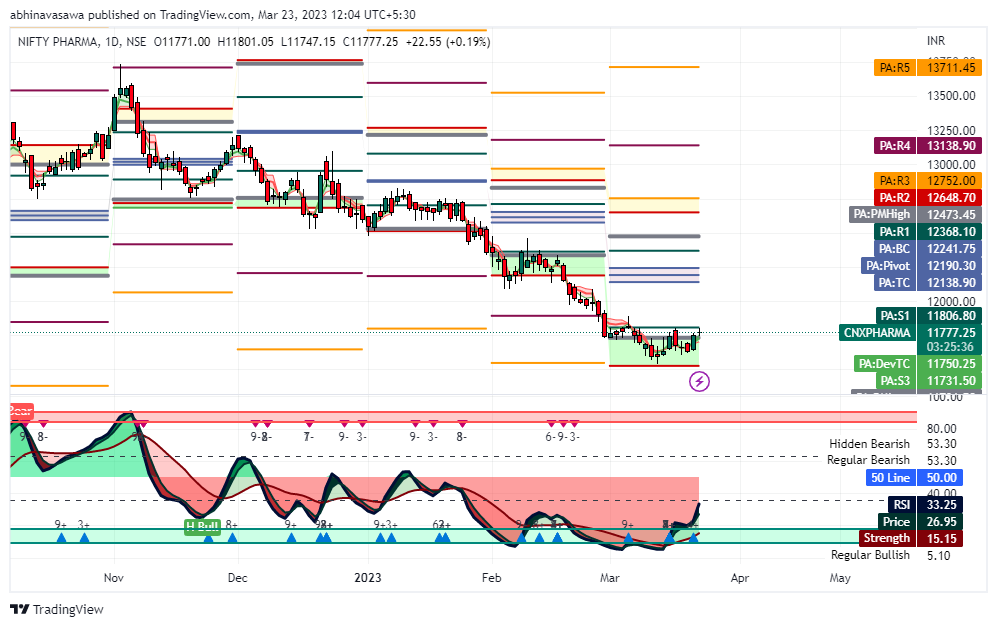Click the 12000.00 price axis tick
Viewport: 997px width, 627px height.
tap(951, 301)
